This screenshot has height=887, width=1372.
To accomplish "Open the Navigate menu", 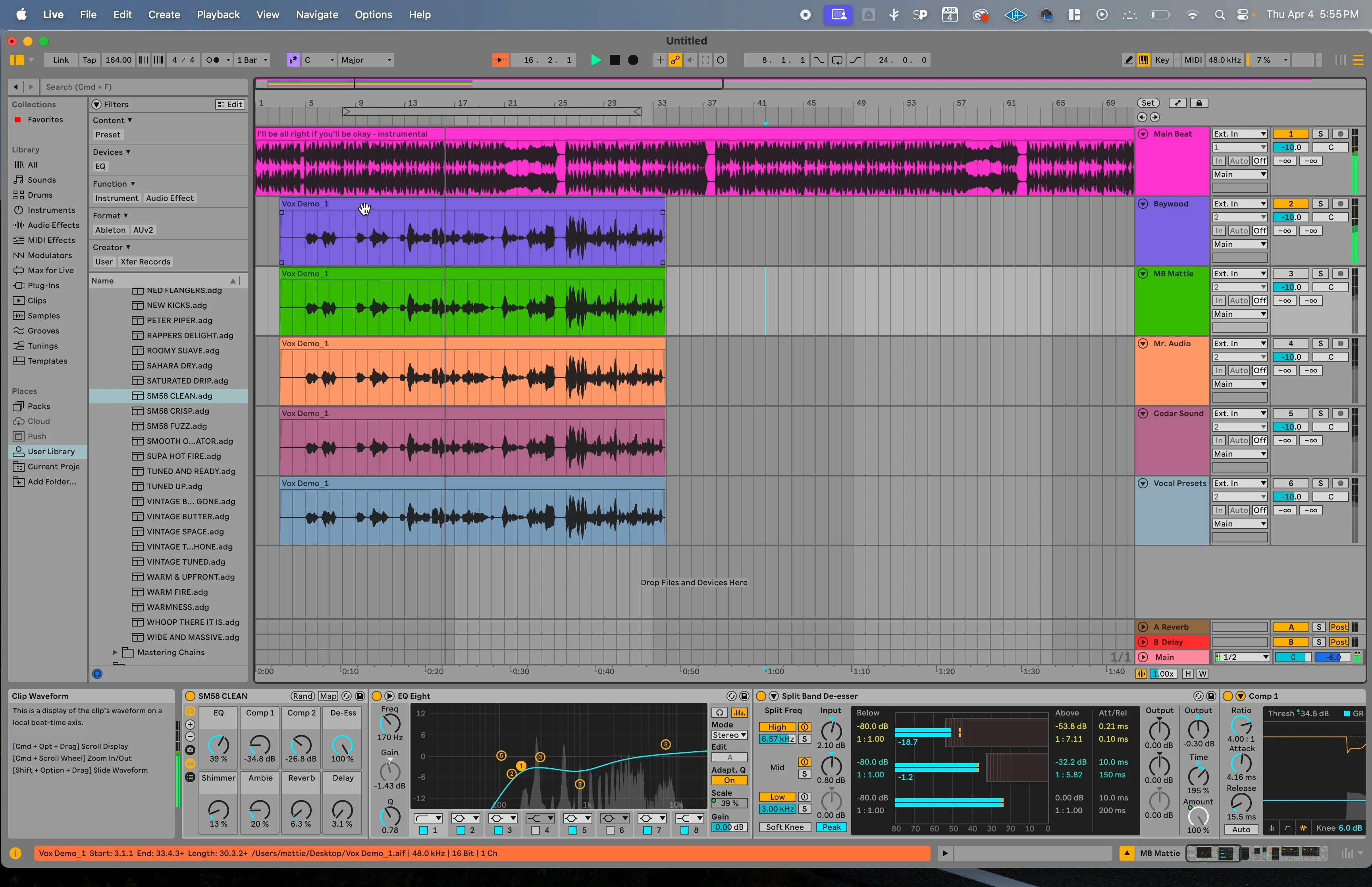I will (x=317, y=15).
